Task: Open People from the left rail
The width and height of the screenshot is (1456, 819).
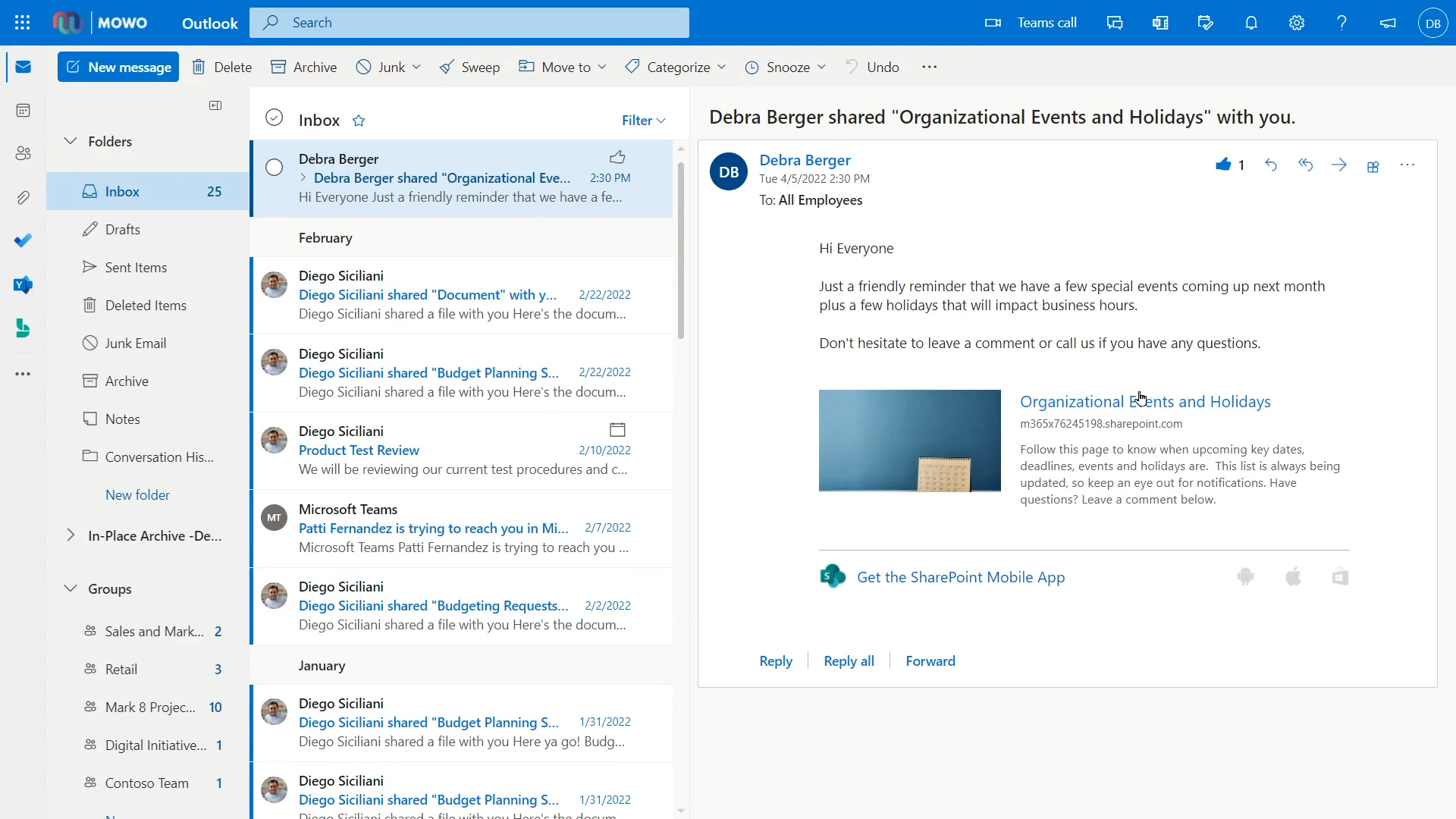Action: 23,153
